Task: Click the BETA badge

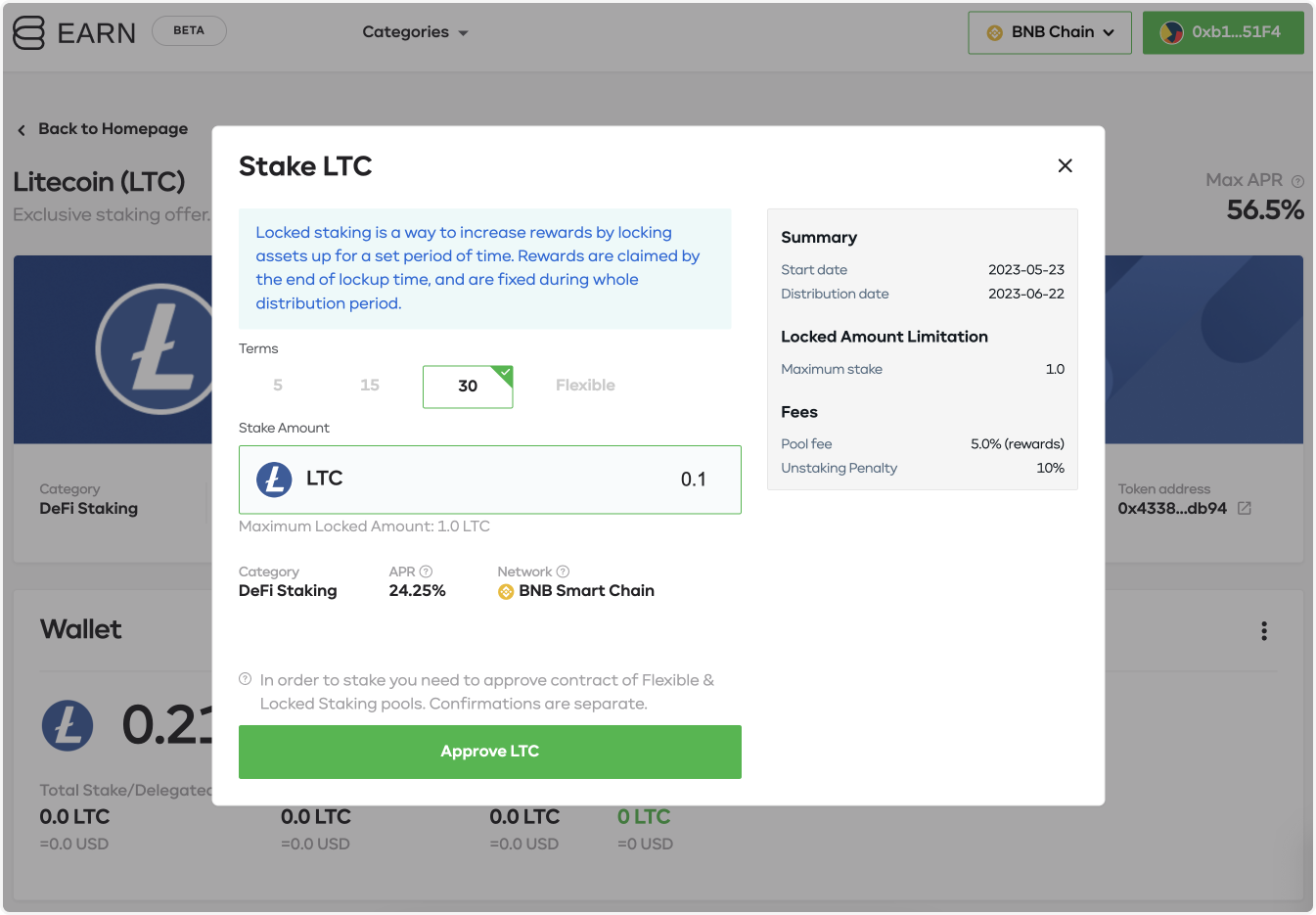Action: [x=189, y=30]
